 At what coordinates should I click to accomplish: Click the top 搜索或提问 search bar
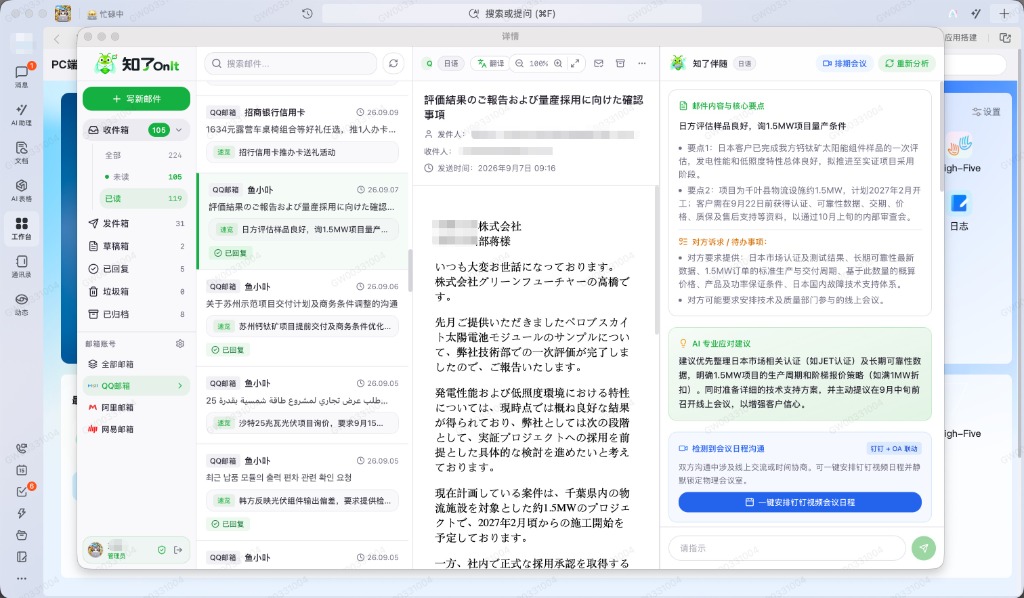[512, 13]
